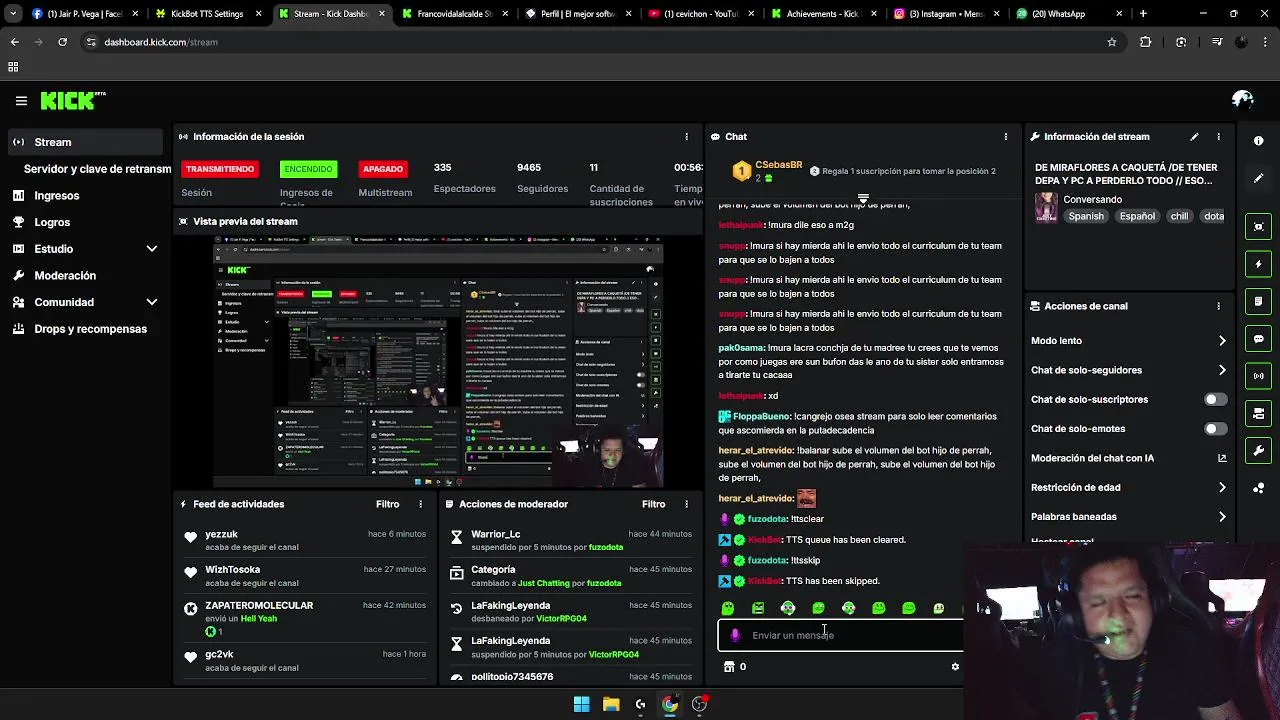This screenshot has height=720, width=1280.
Task: Open fuzodota link in Warrior_Lc suspension row
Action: 606,547
